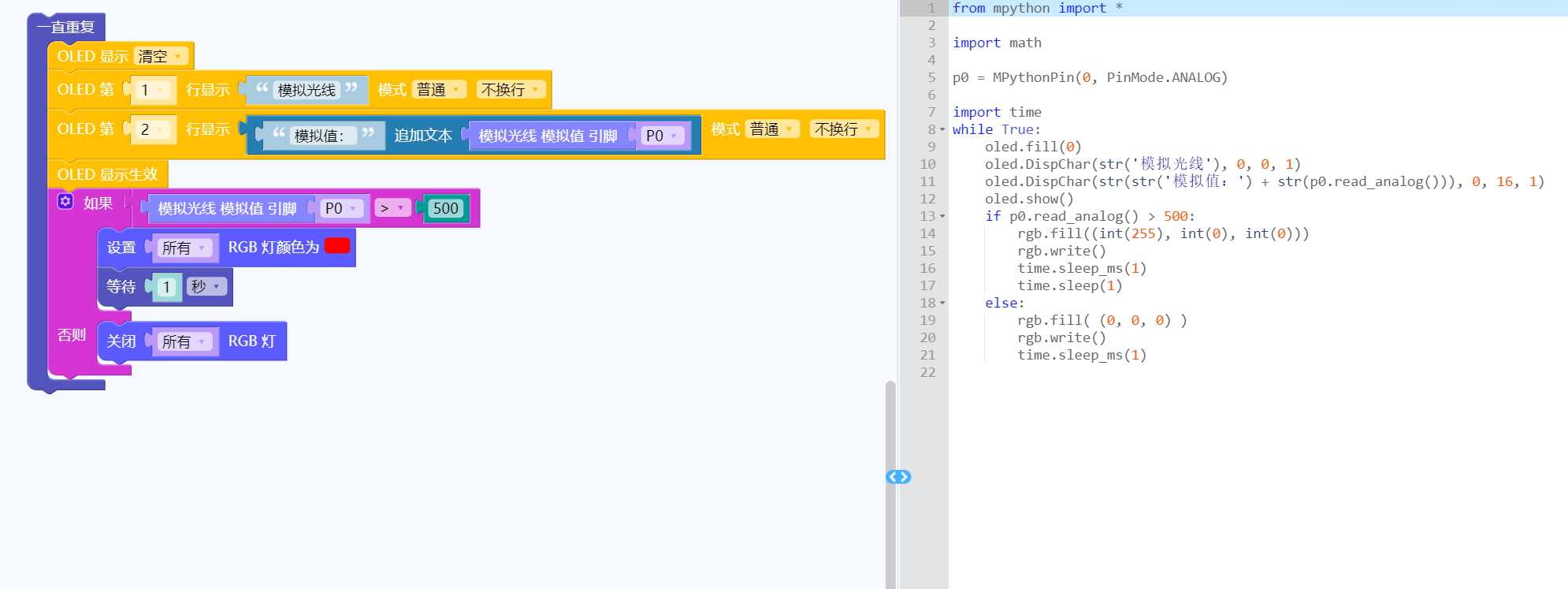Click the blue splitter handle between panes

coord(898,477)
